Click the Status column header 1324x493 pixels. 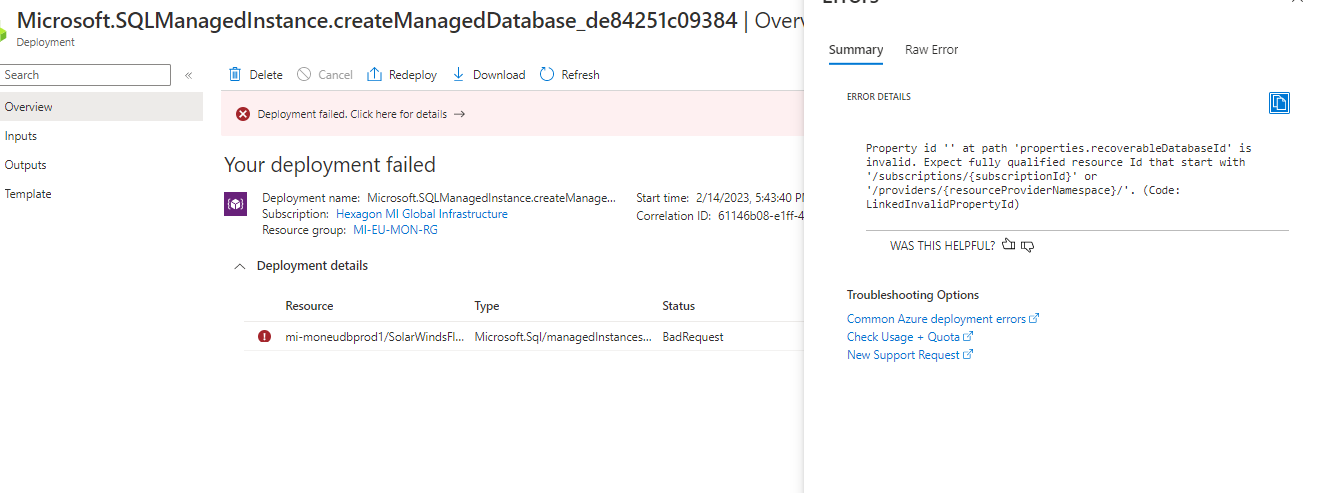pyautogui.click(x=678, y=306)
